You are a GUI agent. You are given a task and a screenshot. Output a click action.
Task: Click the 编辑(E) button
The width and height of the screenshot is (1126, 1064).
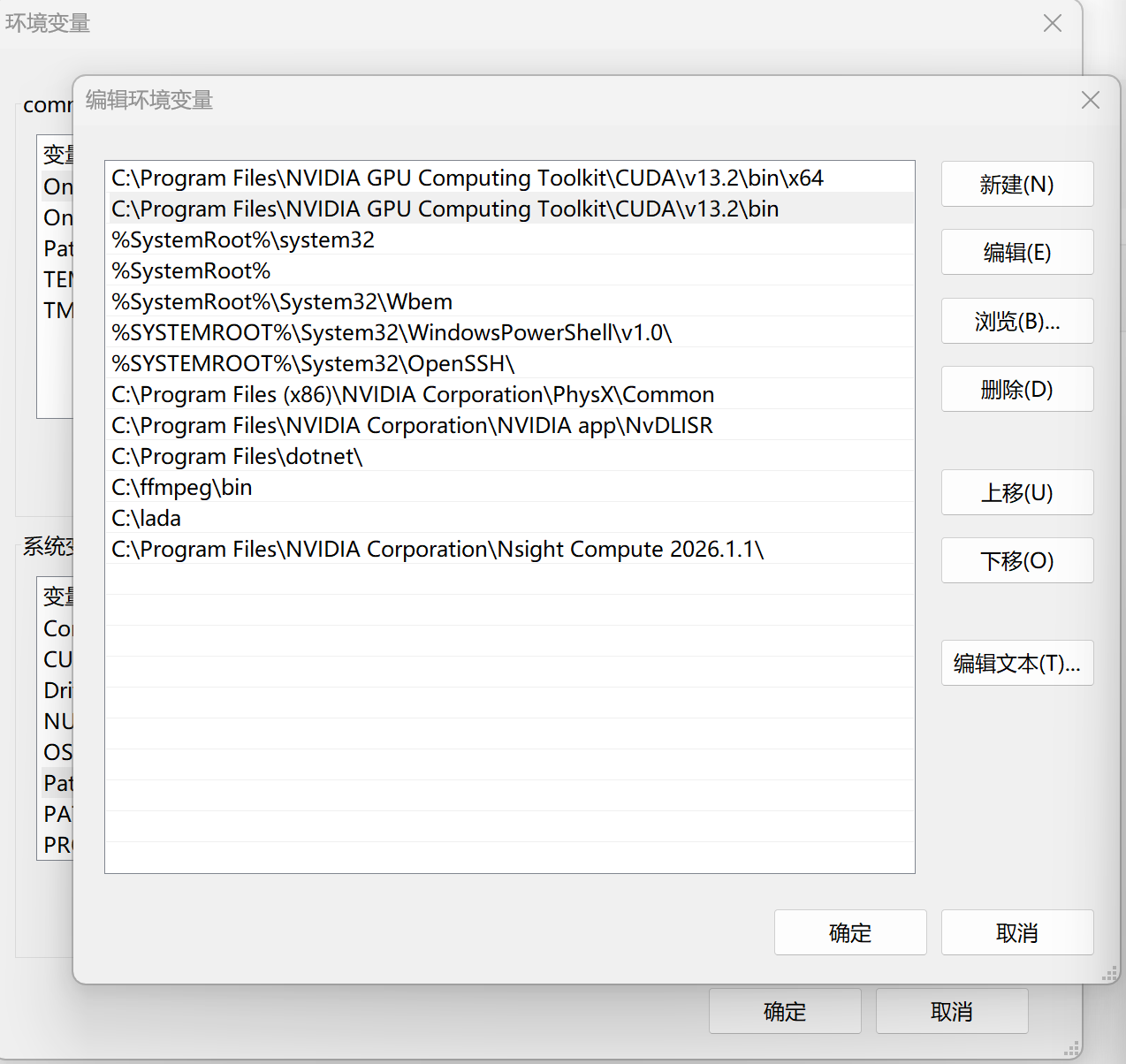pyautogui.click(x=1017, y=252)
